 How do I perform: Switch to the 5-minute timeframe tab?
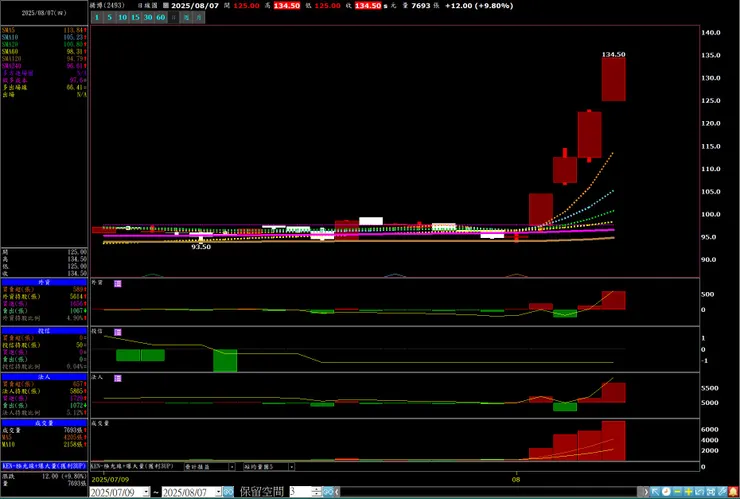click(x=109, y=17)
